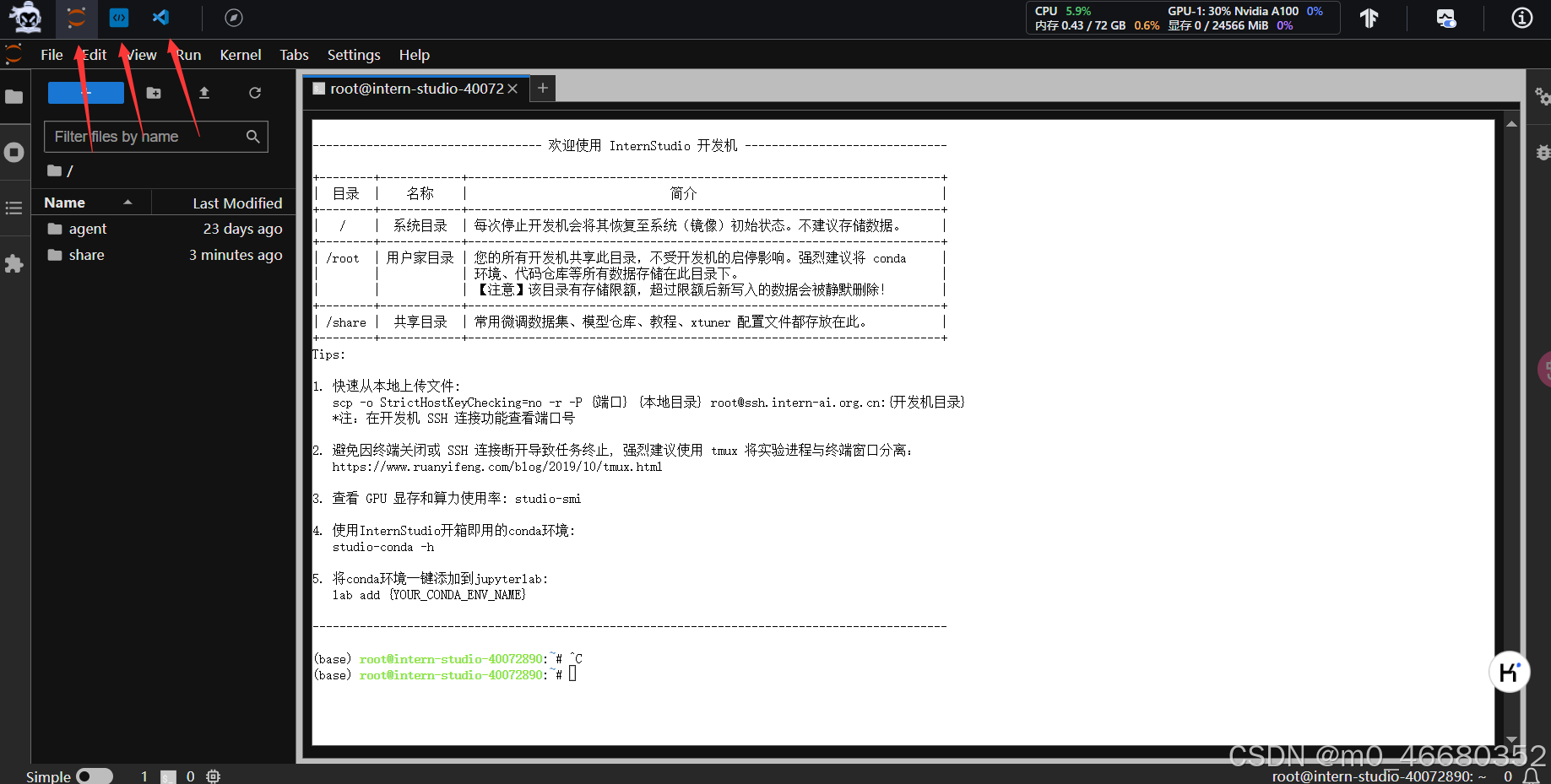Toggle the resource monitor display icon
1551x784 pixels.
[x=1445, y=18]
